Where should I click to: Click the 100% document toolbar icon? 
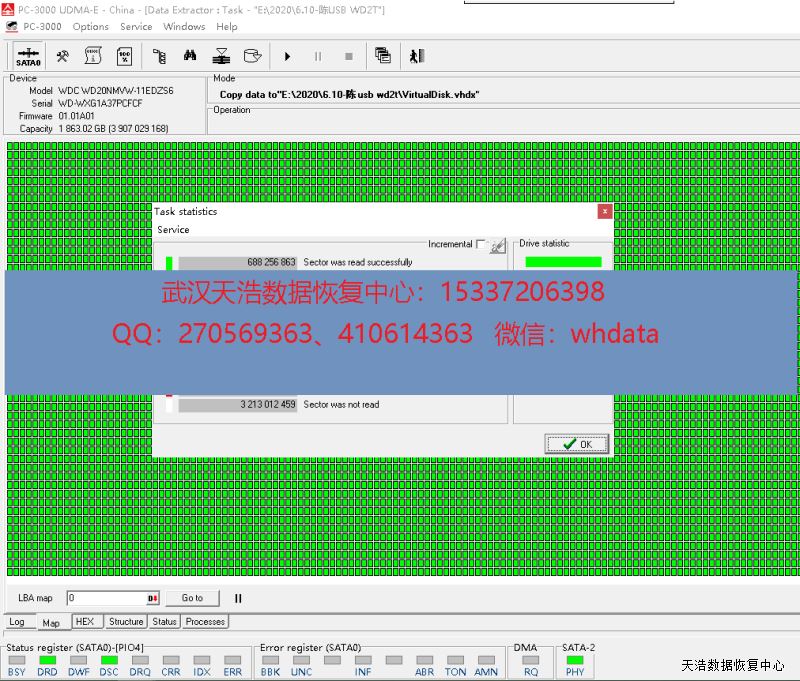124,56
